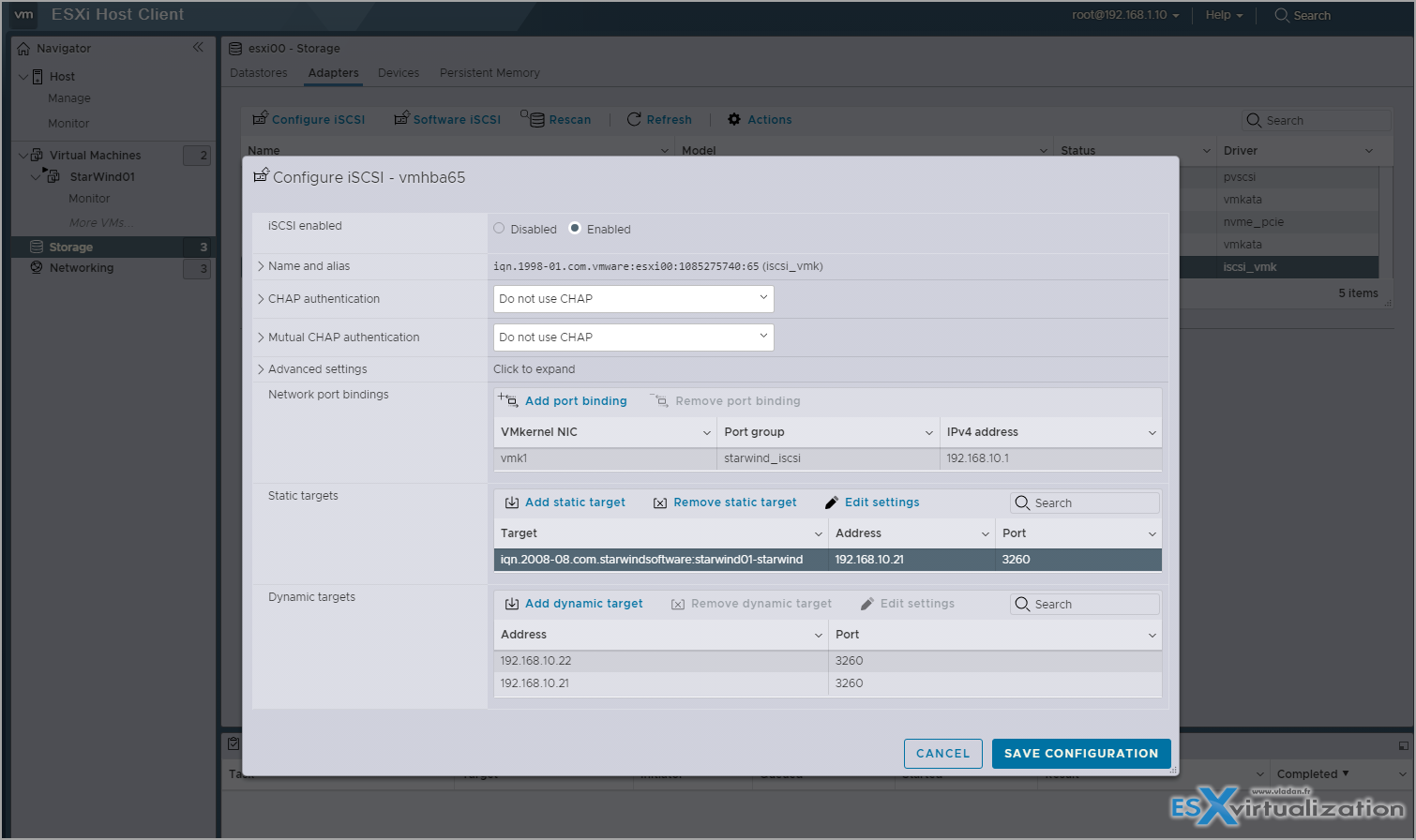Viewport: 1416px width, 840px height.
Task: Click the recent tasks panel icon
Action: (233, 743)
